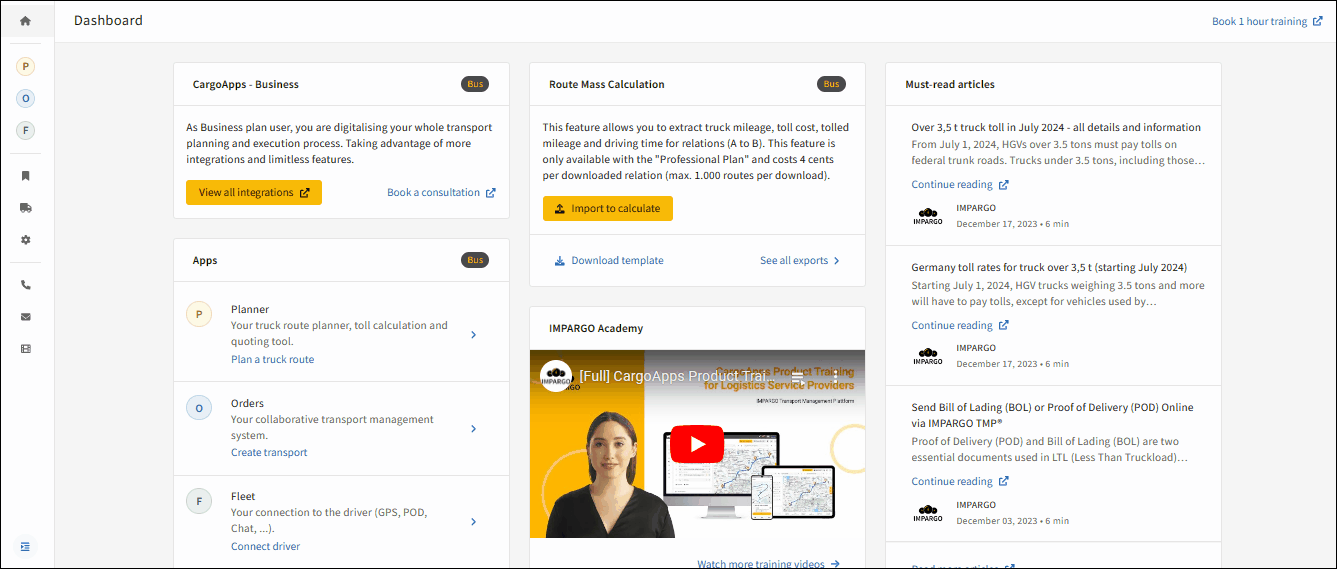Click View all integrations button
The width and height of the screenshot is (1337, 569).
tap(254, 193)
